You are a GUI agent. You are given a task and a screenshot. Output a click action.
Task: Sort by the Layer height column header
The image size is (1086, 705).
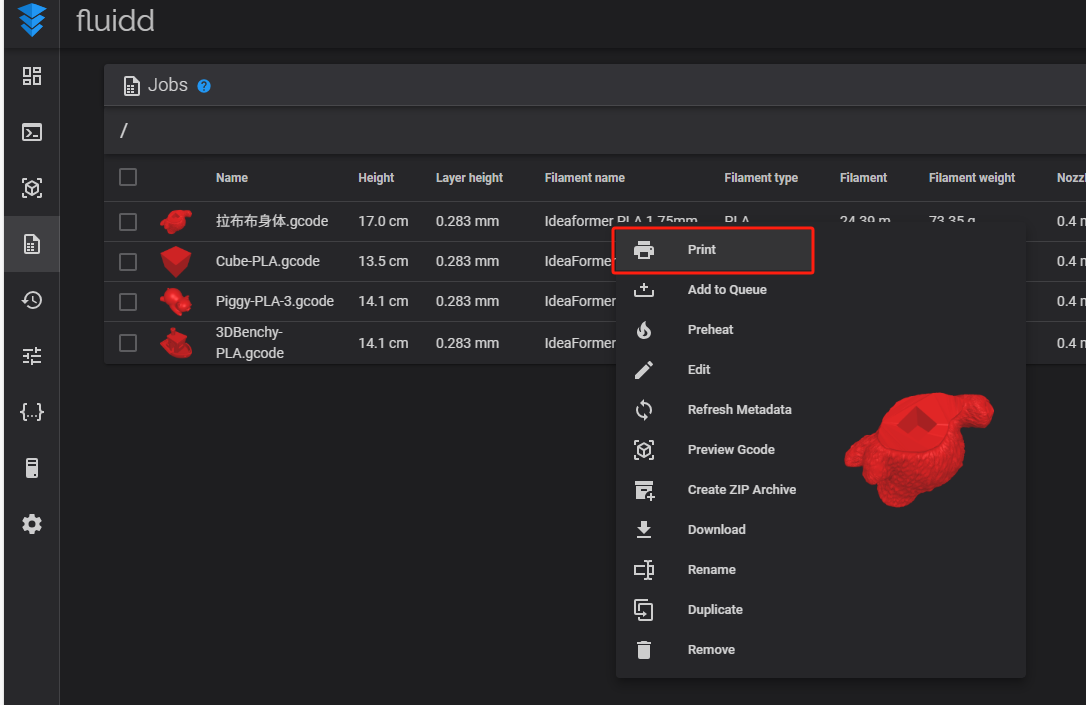469,178
